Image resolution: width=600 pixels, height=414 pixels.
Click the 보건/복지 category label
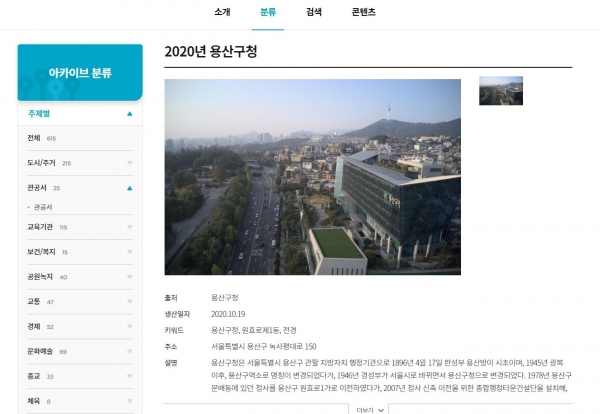pos(41,252)
